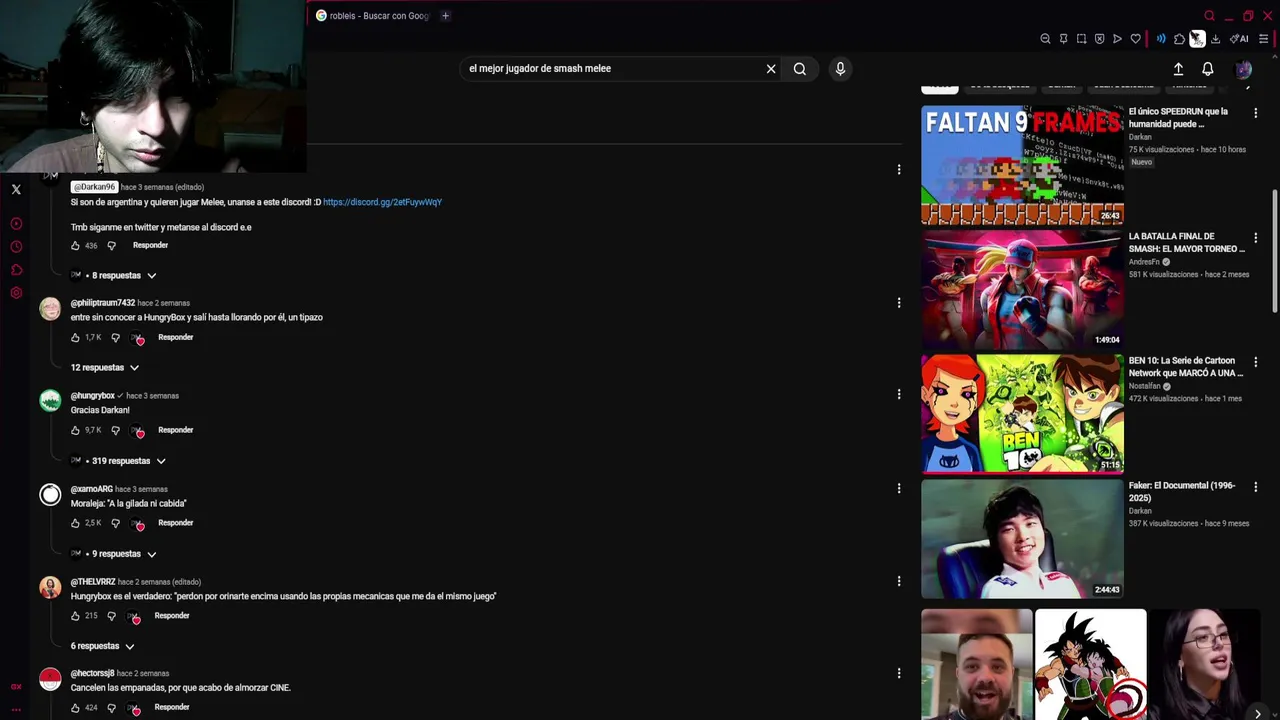Click the pin icon in address bar
The image size is (1280, 720).
coord(1063,39)
